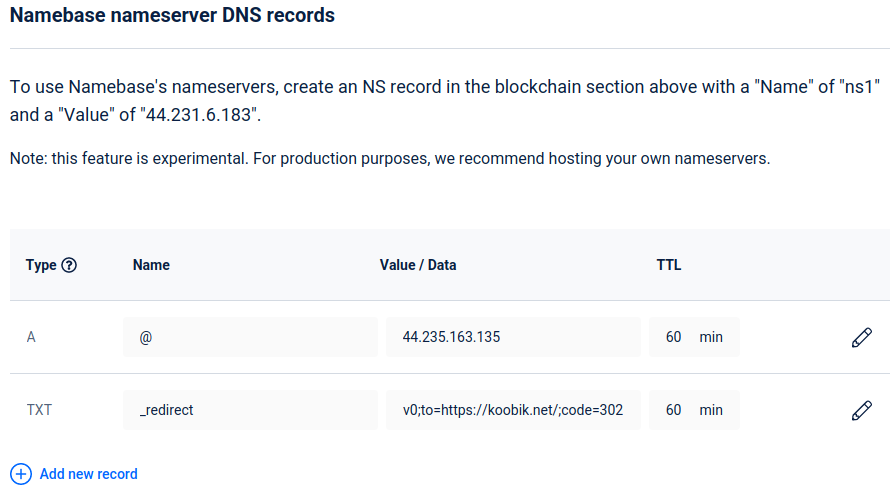Click the plus circle icon to add a record
The width and height of the screenshot is (894, 494).
(21, 474)
